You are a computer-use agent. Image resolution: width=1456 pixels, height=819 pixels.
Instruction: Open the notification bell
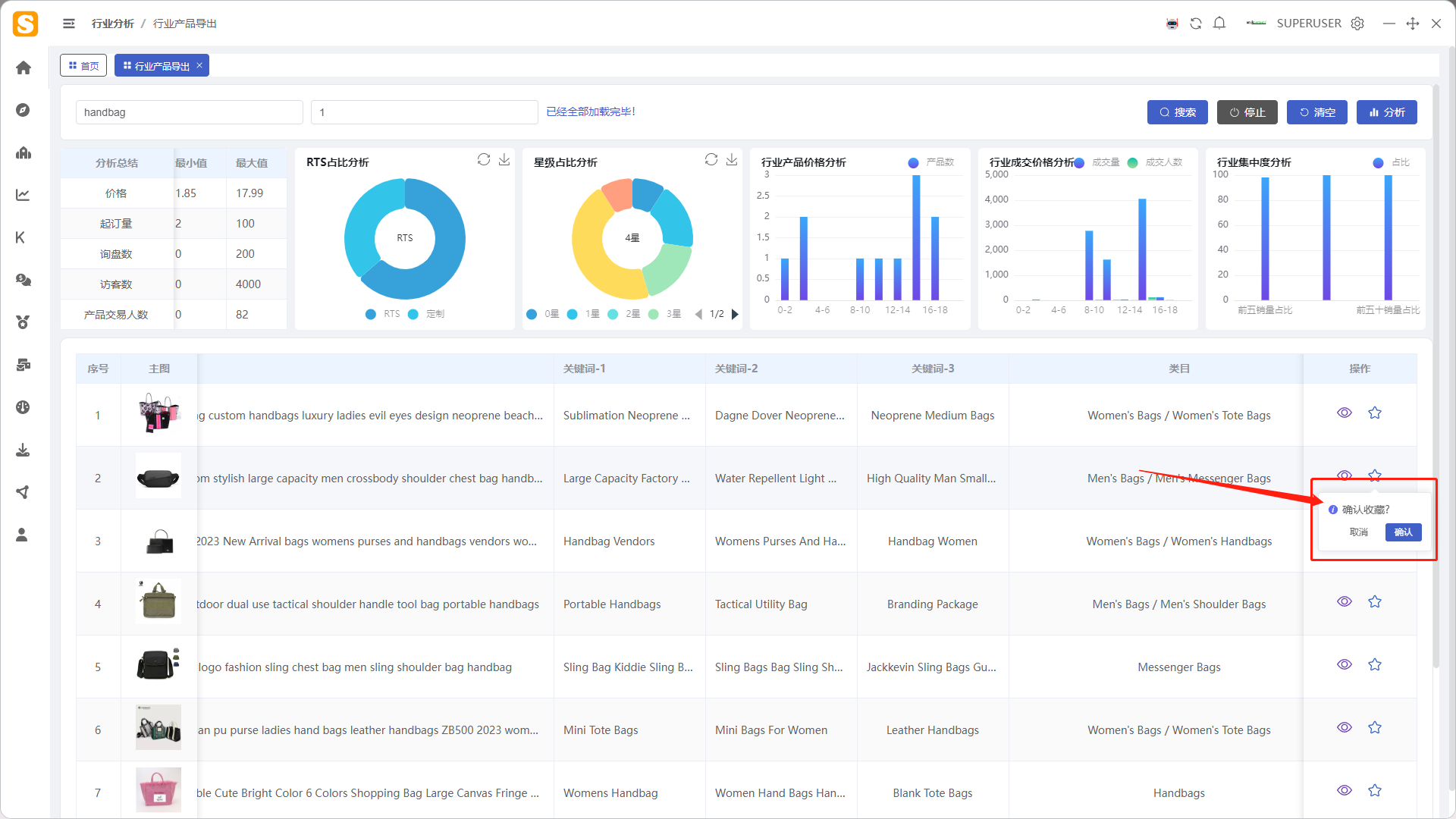pos(1219,24)
